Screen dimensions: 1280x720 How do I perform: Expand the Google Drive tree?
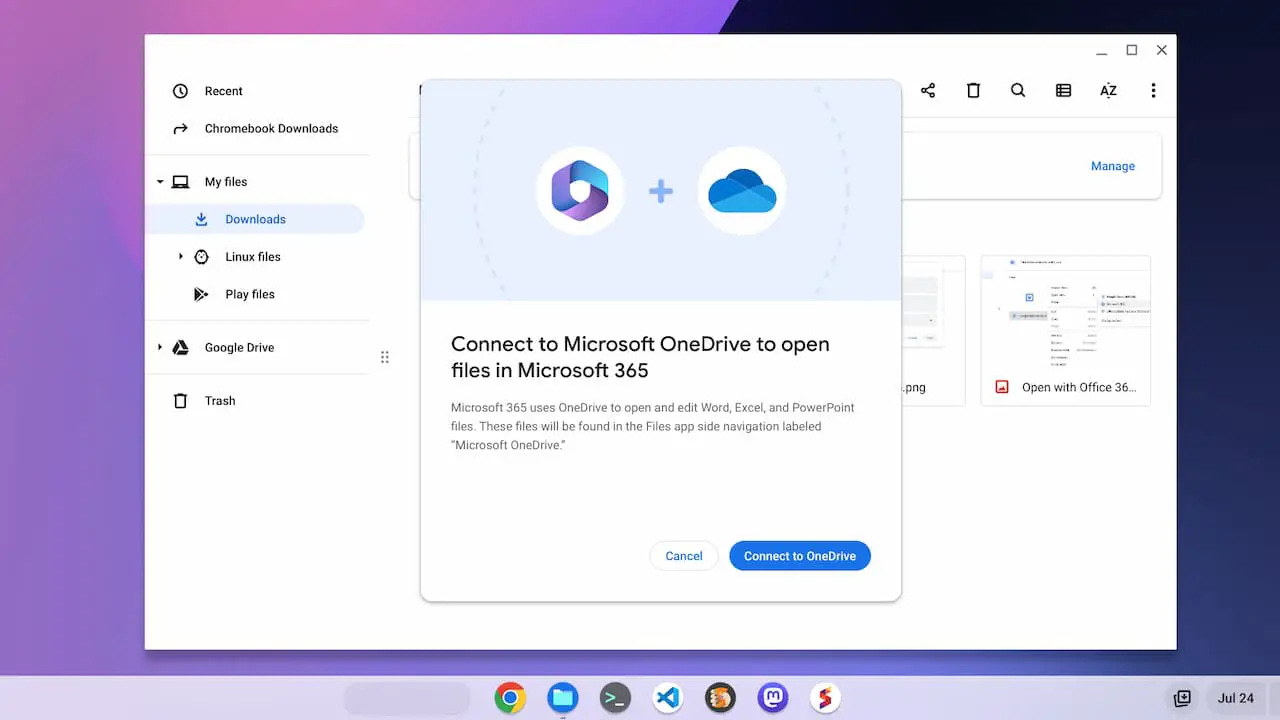[160, 348]
